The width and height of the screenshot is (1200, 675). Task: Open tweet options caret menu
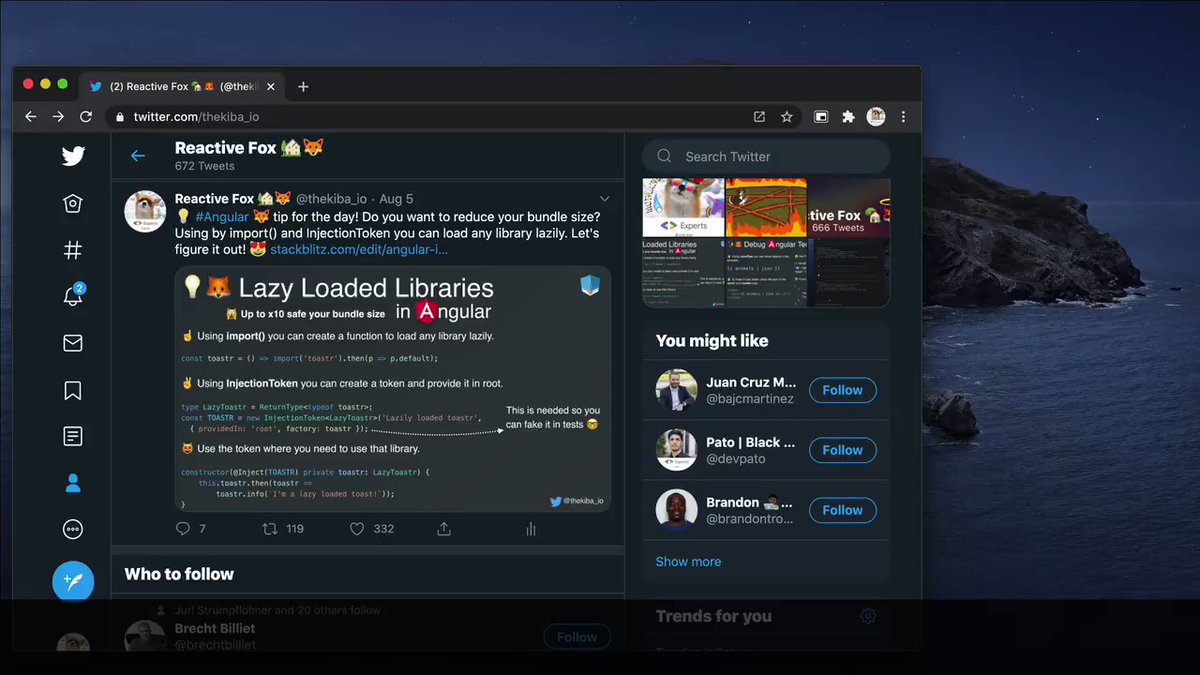[x=604, y=198]
